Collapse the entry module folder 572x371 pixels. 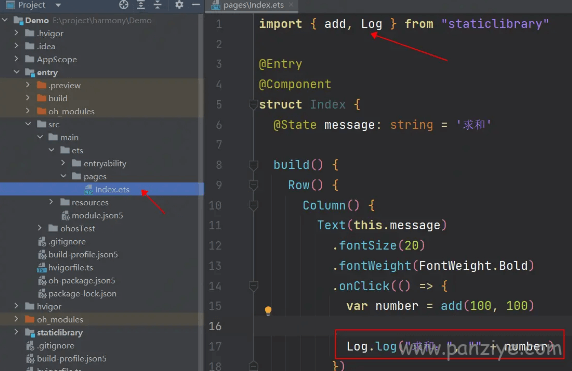click(16, 72)
